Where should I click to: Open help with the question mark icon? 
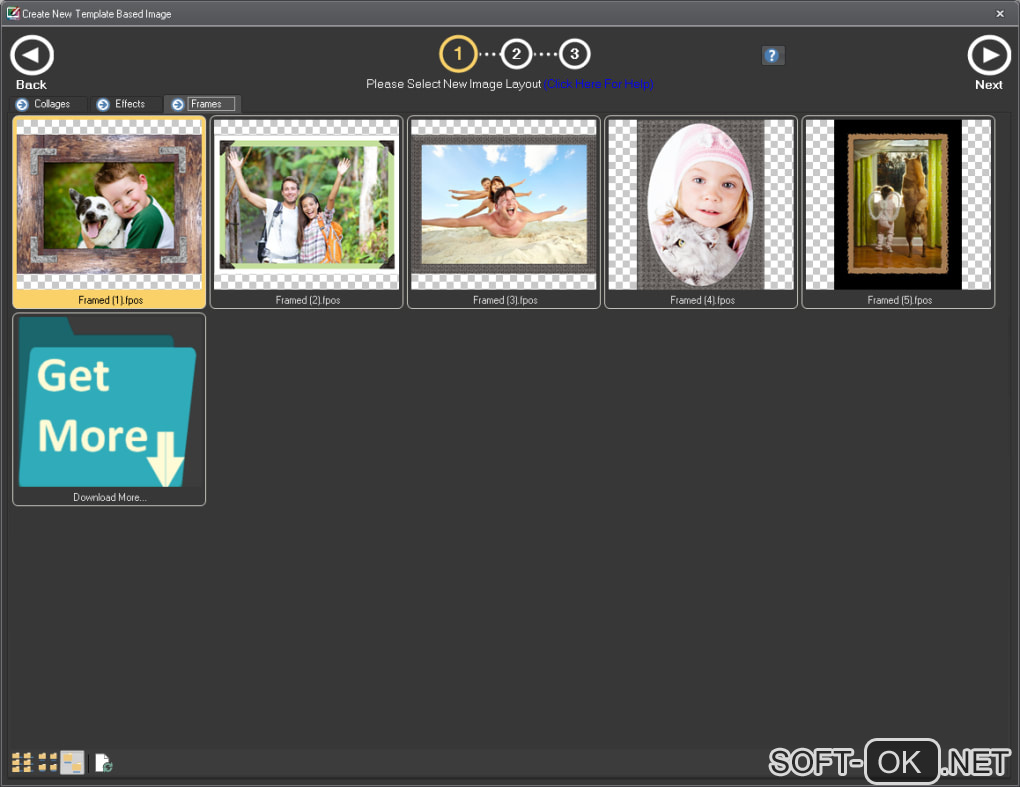[772, 55]
